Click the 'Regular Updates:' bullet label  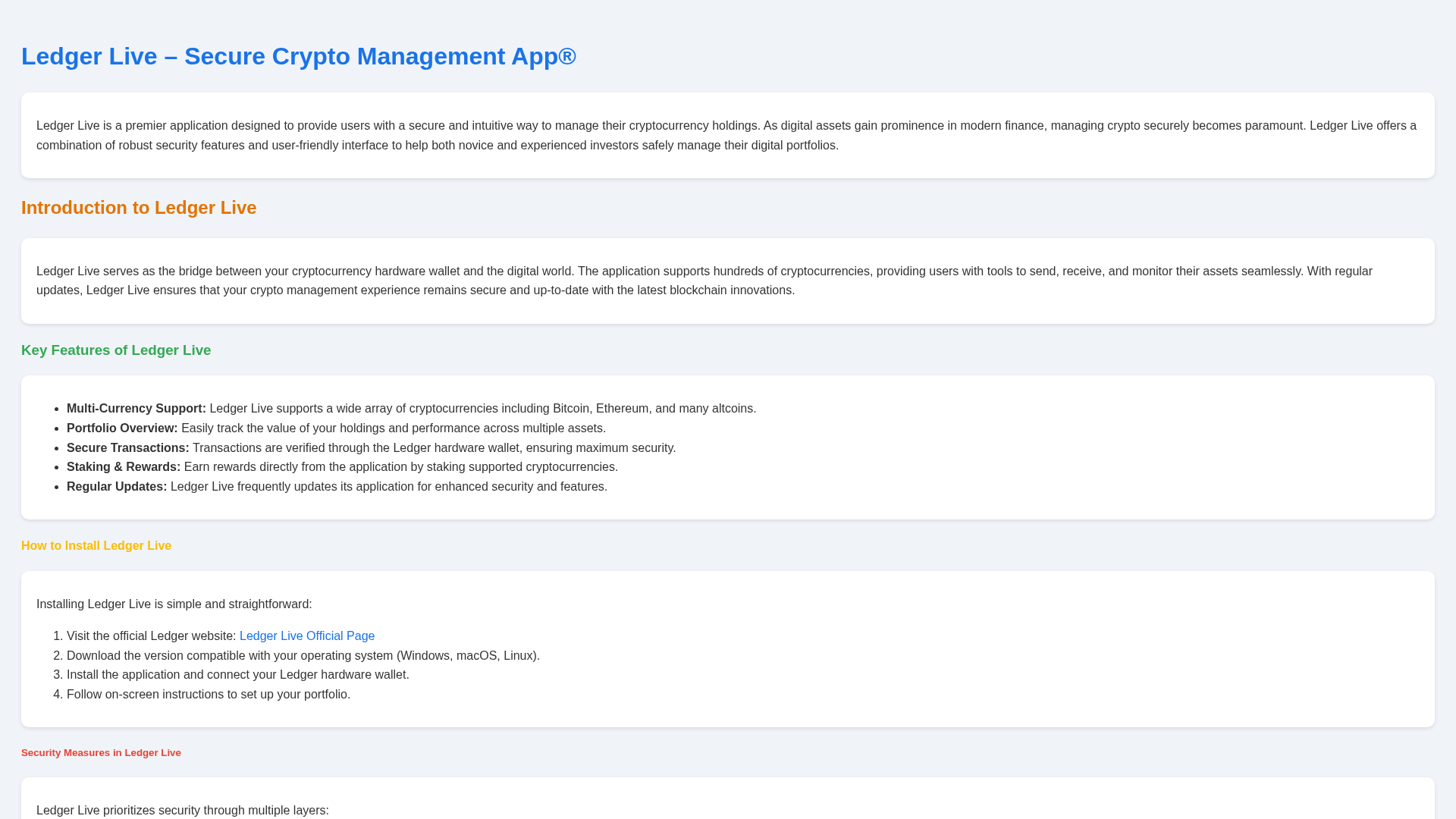click(x=117, y=487)
